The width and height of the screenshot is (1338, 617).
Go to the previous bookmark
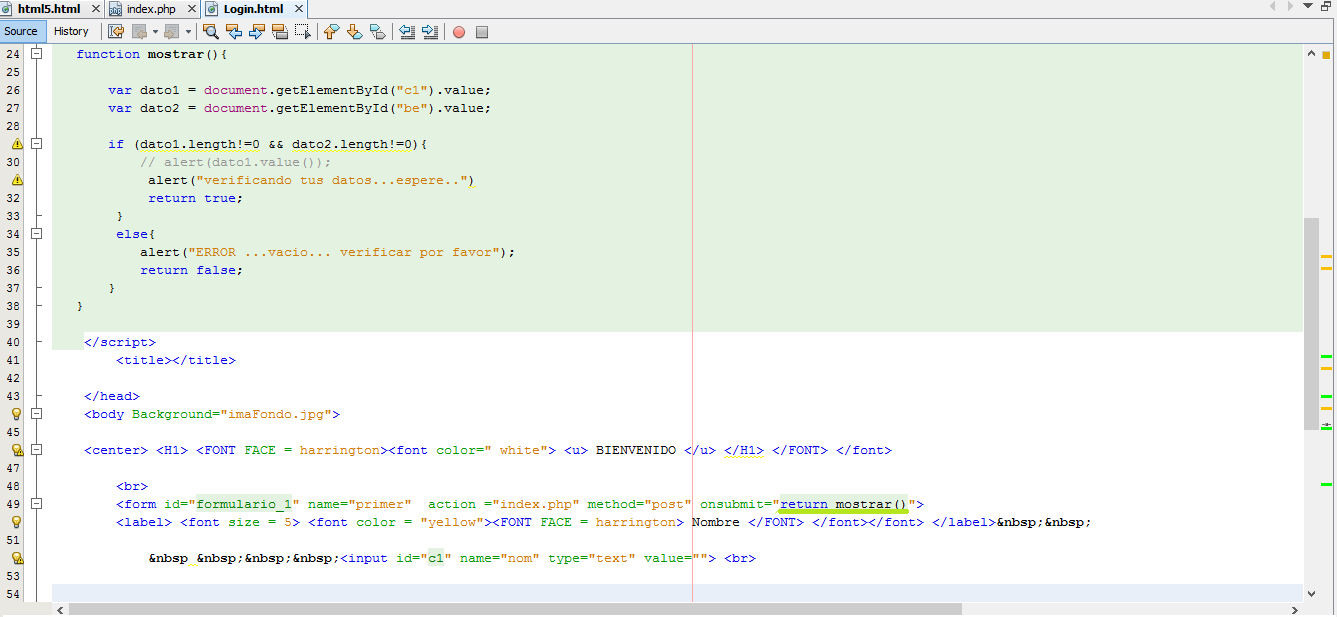pyautogui.click(x=332, y=32)
